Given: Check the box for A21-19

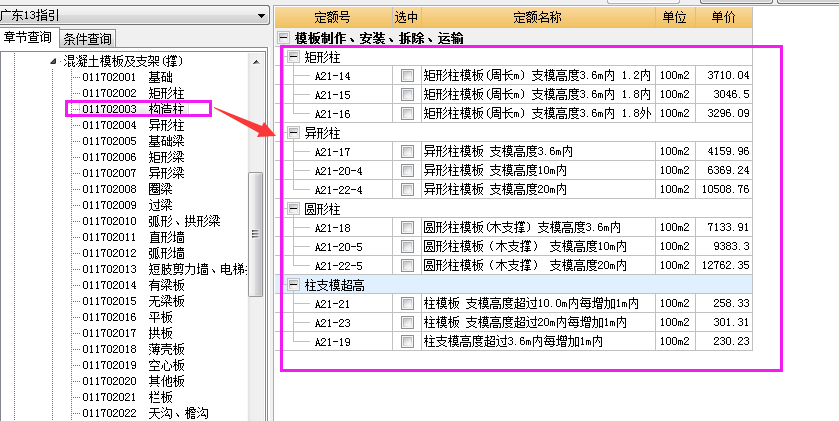Looking at the screenshot, I should coord(407,341).
